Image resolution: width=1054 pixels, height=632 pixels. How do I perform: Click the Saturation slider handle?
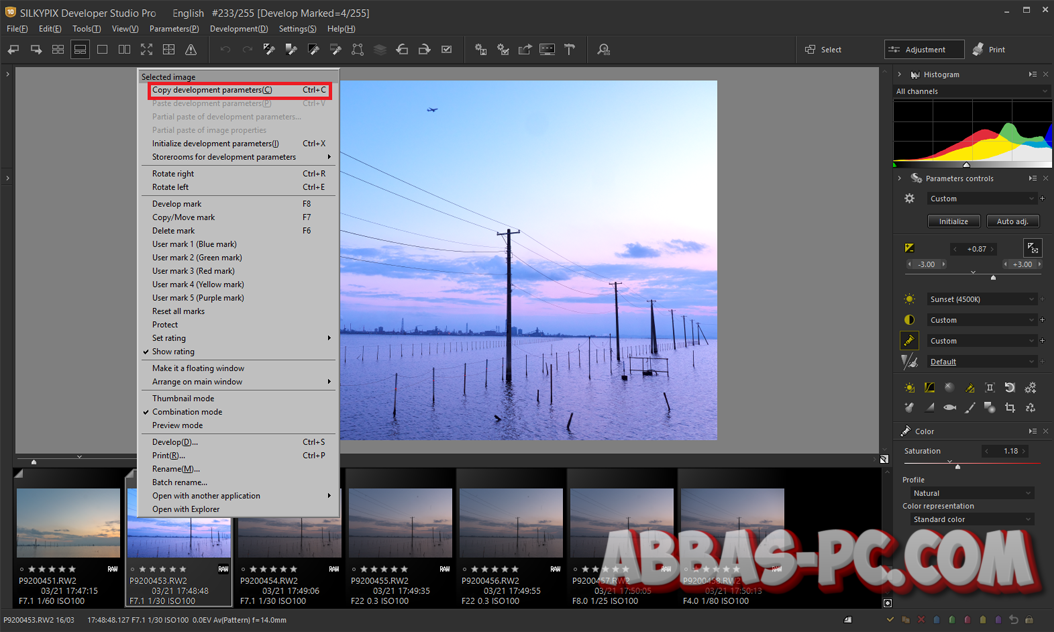[x=957, y=466]
